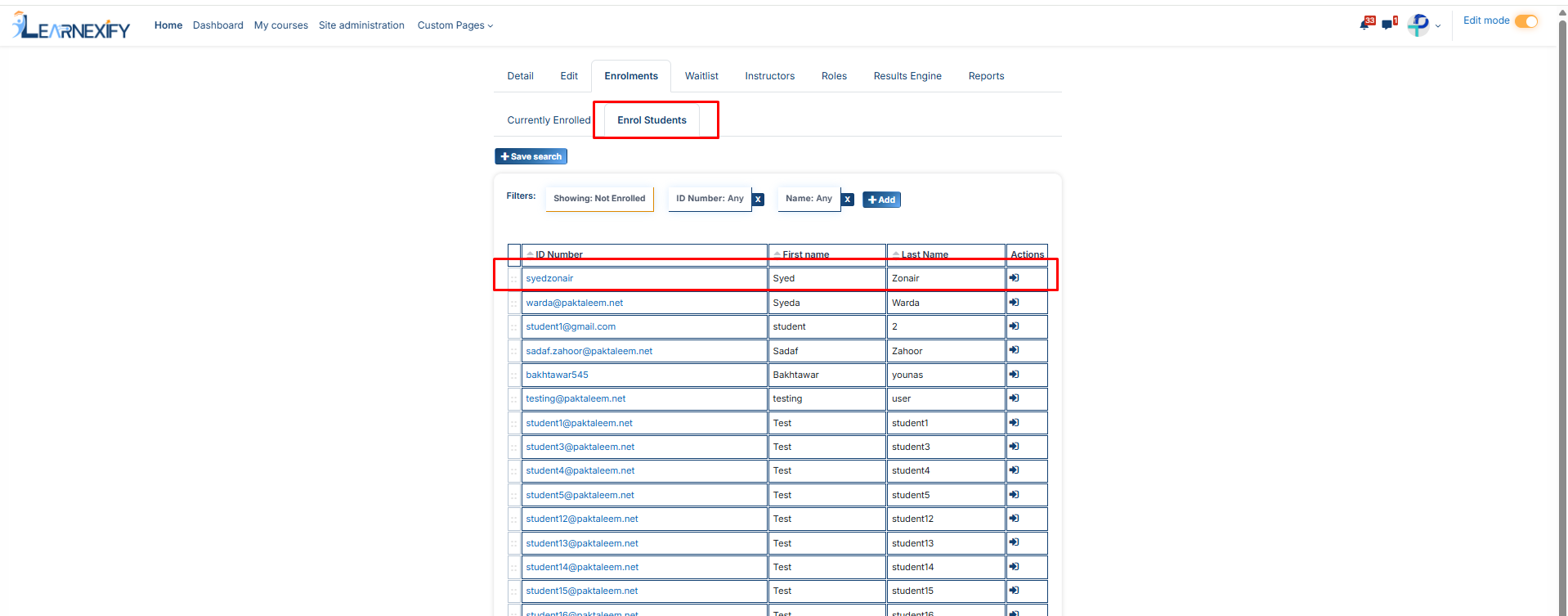Toggle the Edit mode switch
The image size is (1568, 616).
coord(1525,21)
